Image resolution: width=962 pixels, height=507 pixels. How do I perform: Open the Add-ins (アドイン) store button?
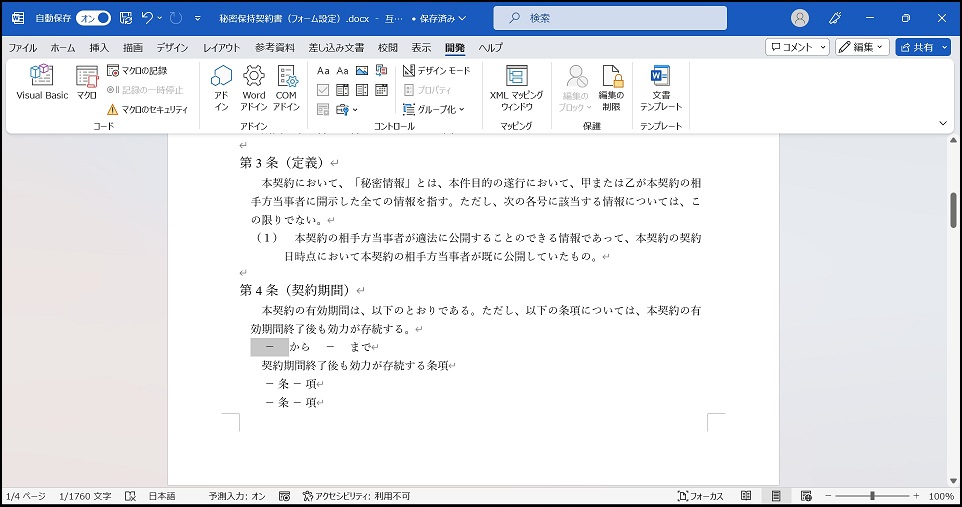point(221,88)
